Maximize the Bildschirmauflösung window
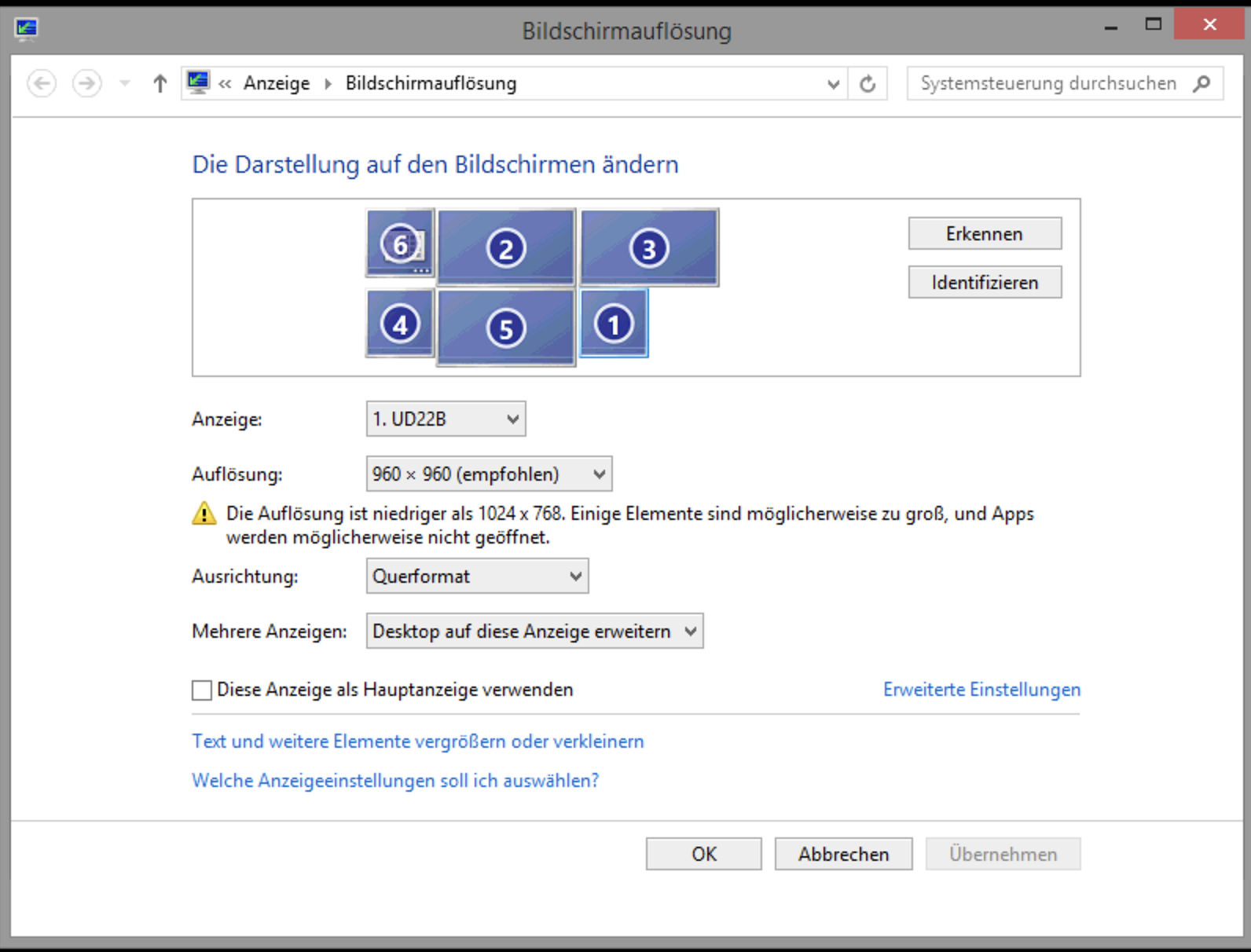Image resolution: width=1251 pixels, height=952 pixels. pyautogui.click(x=1153, y=24)
